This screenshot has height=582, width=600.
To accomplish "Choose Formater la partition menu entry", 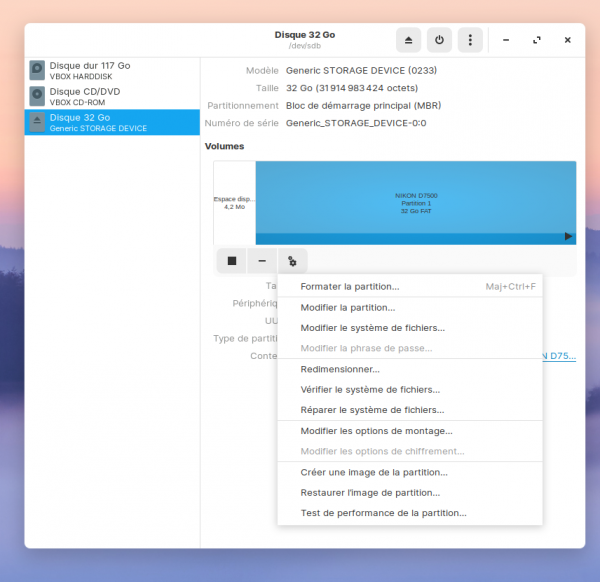I will (x=349, y=287).
